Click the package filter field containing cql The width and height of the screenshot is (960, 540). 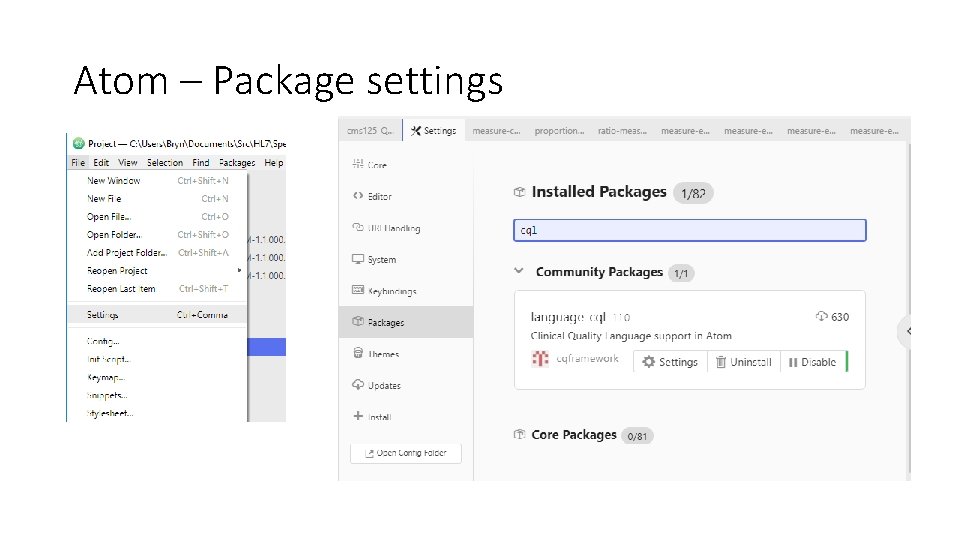(x=689, y=230)
